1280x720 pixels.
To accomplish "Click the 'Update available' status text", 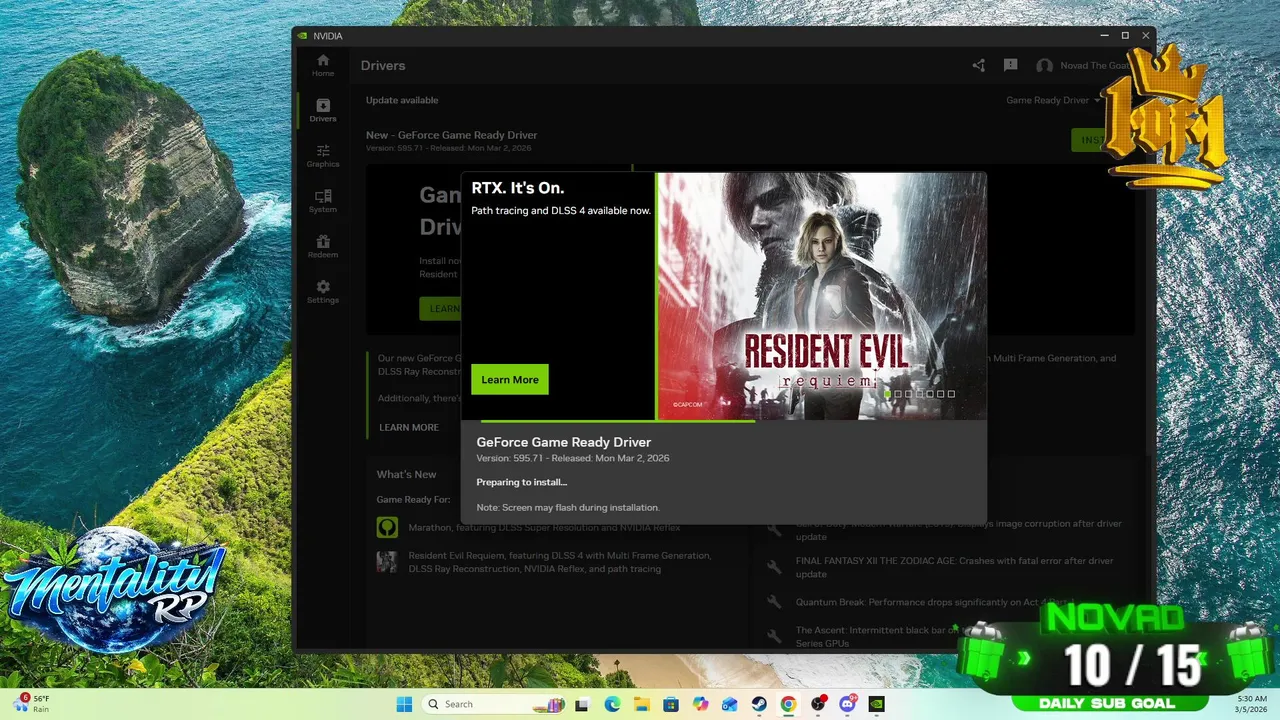I will [x=402, y=100].
